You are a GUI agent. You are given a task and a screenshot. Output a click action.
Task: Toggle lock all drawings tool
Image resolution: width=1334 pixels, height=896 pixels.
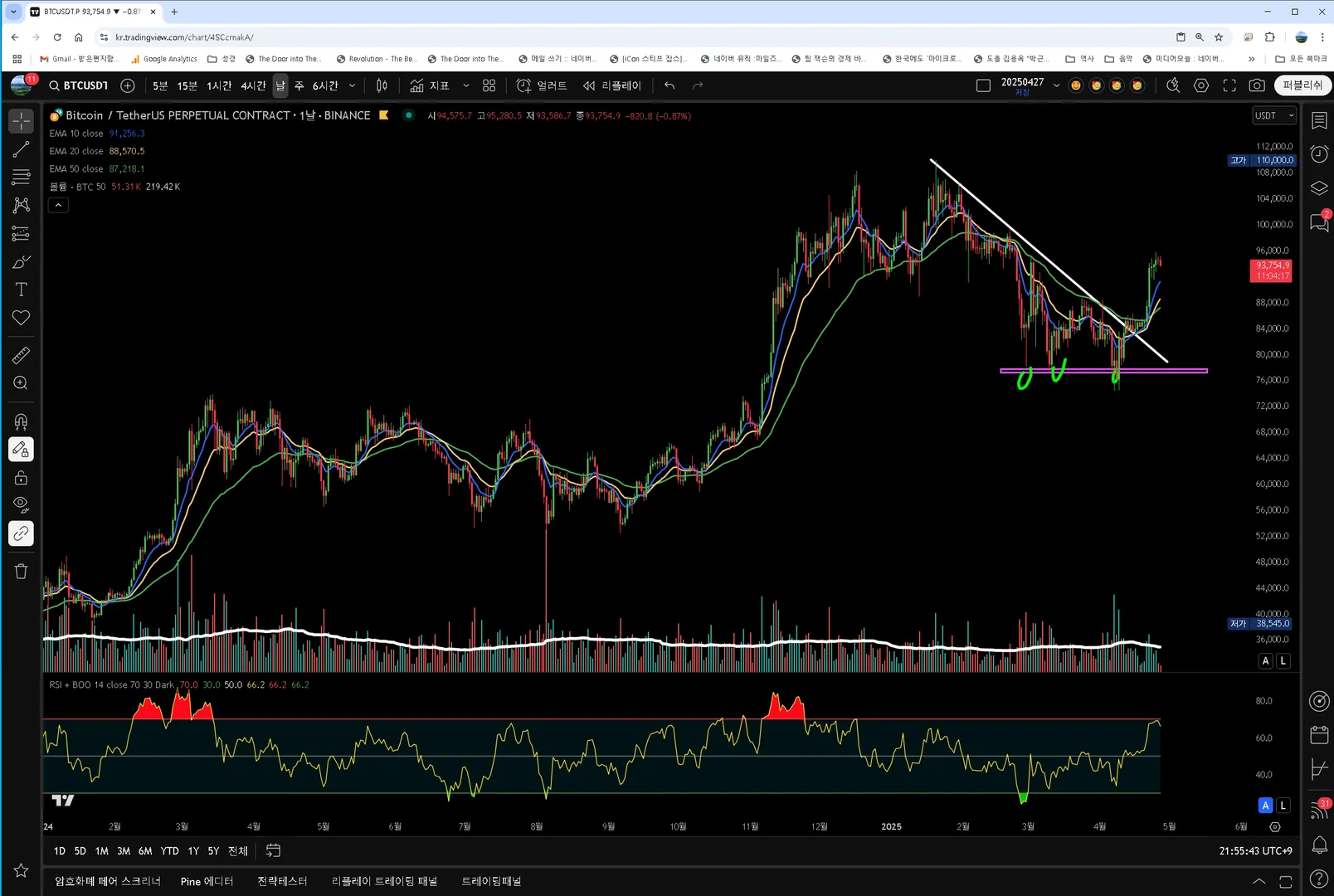[x=21, y=477]
